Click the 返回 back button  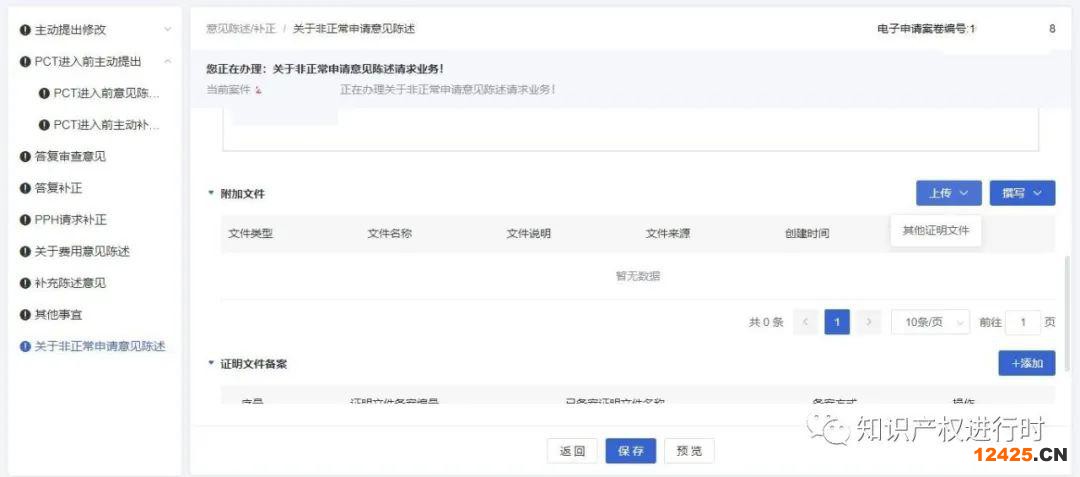(x=572, y=451)
